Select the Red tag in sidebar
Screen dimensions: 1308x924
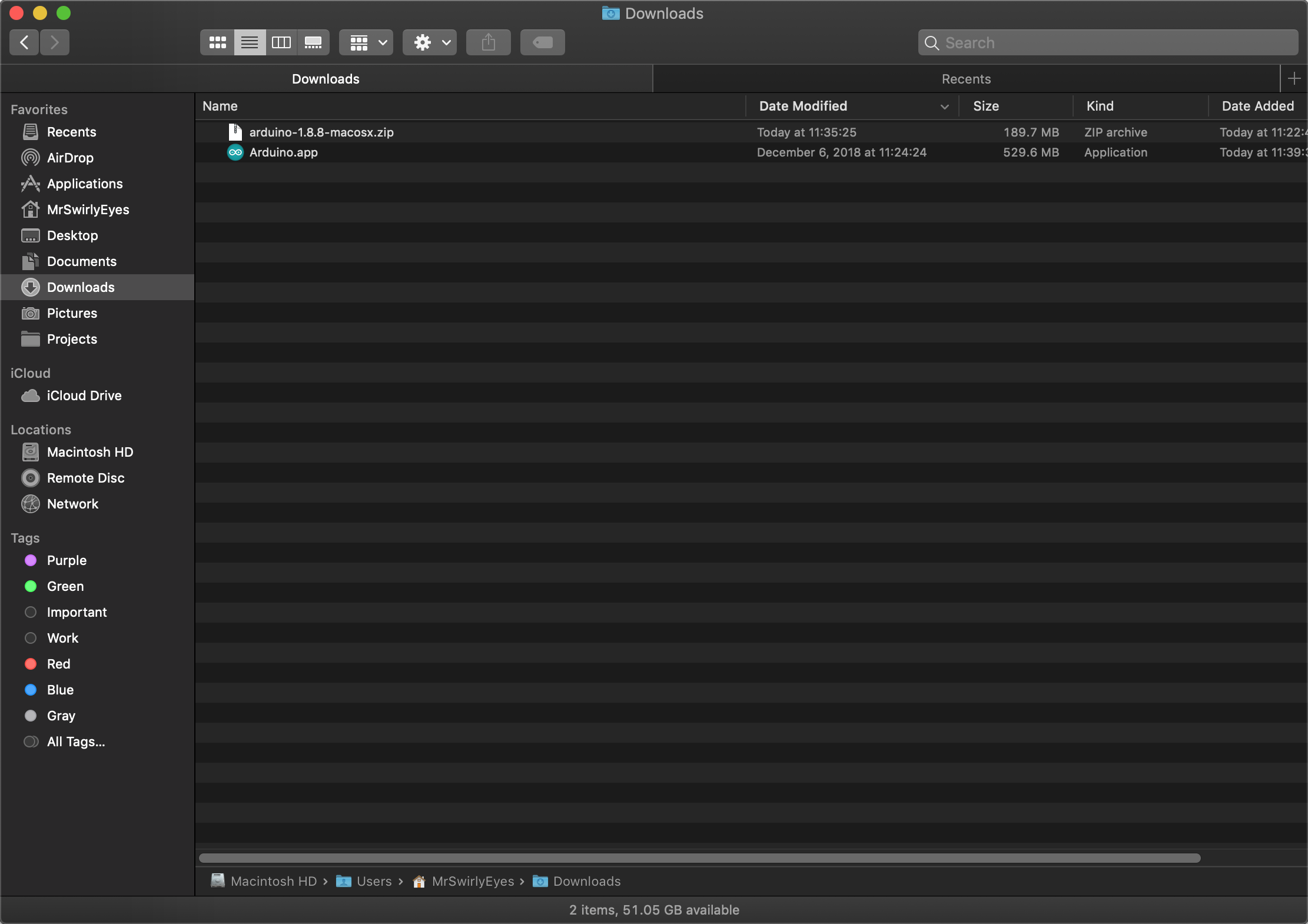click(x=58, y=664)
